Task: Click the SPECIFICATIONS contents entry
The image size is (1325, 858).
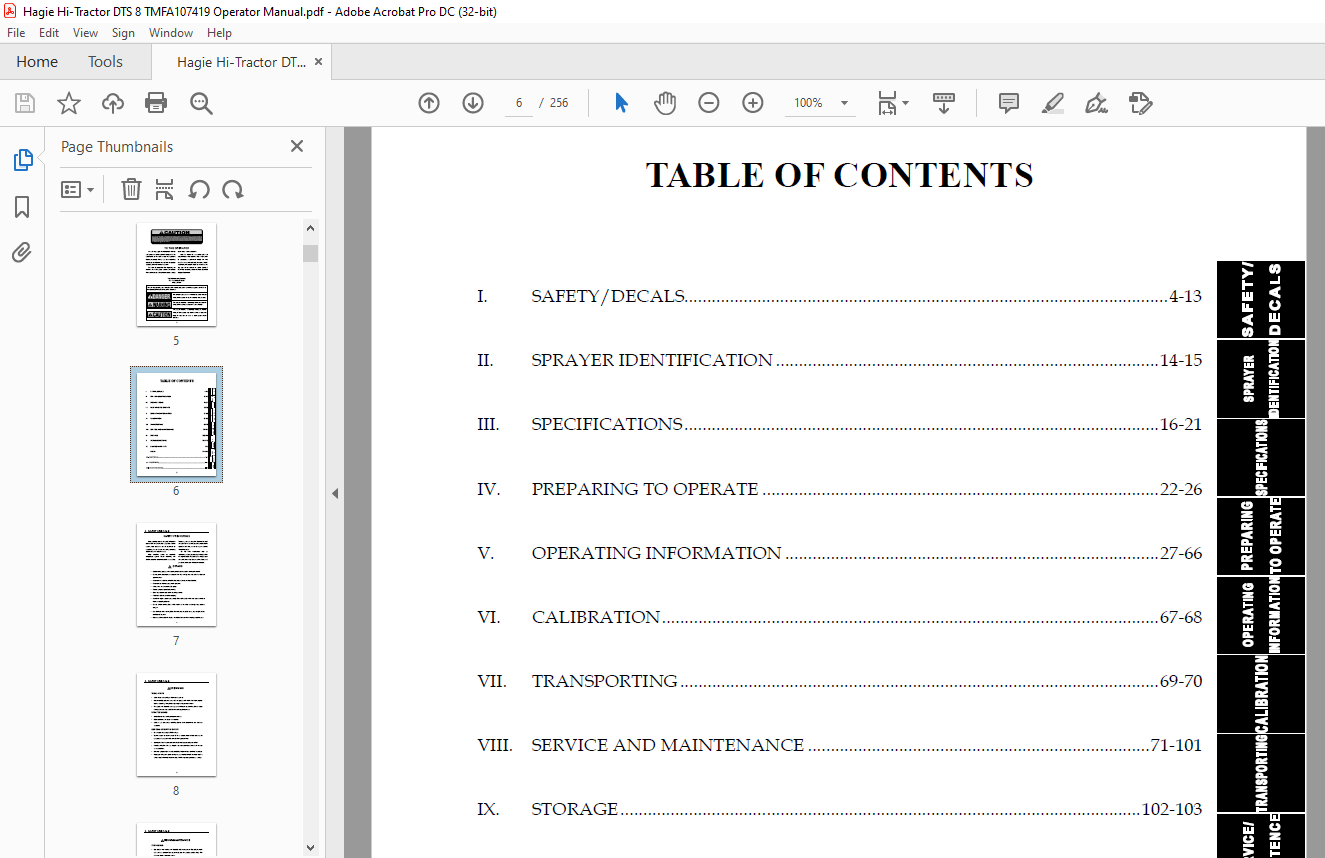Action: [839, 424]
